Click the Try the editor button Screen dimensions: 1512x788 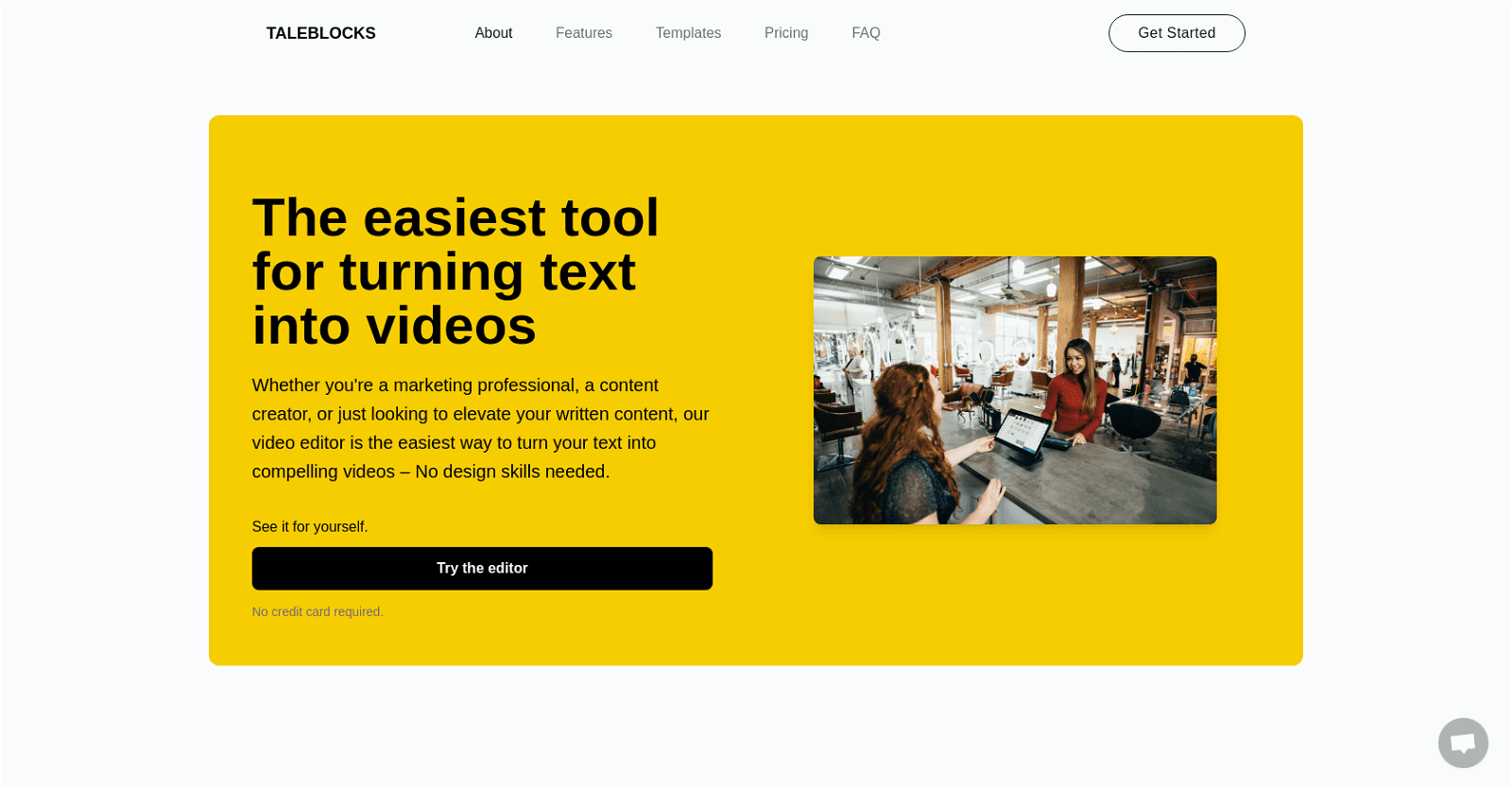pos(482,569)
